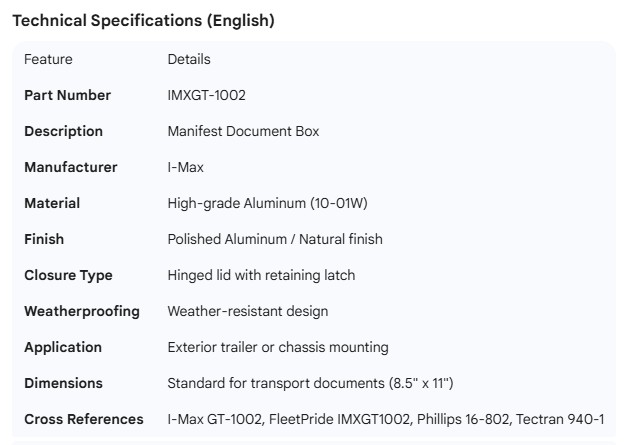Click the Technical Specifications (English) heading

pyautogui.click(x=143, y=21)
